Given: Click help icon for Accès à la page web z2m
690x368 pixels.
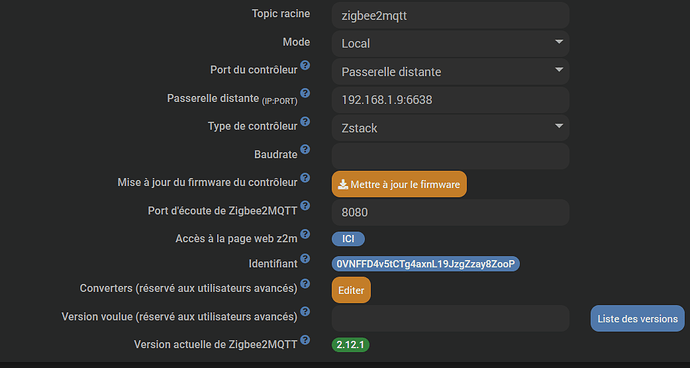Looking at the screenshot, I should pyautogui.click(x=305, y=234).
